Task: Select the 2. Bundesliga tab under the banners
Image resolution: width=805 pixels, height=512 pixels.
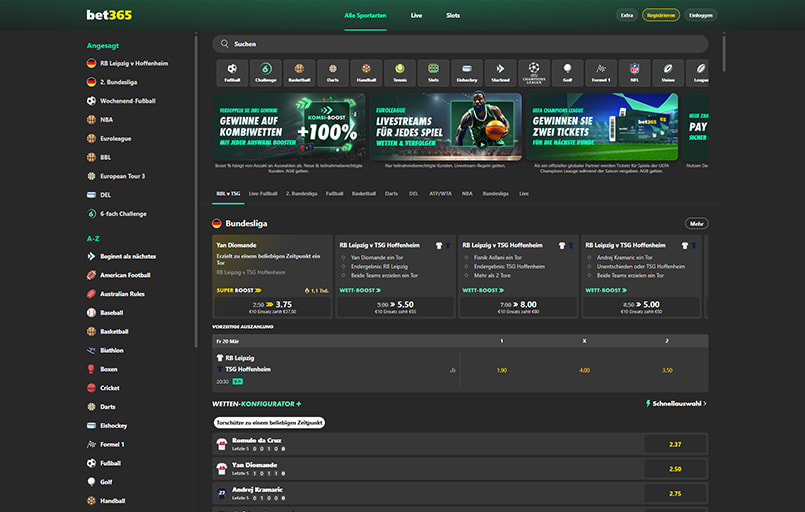Action: click(301, 194)
